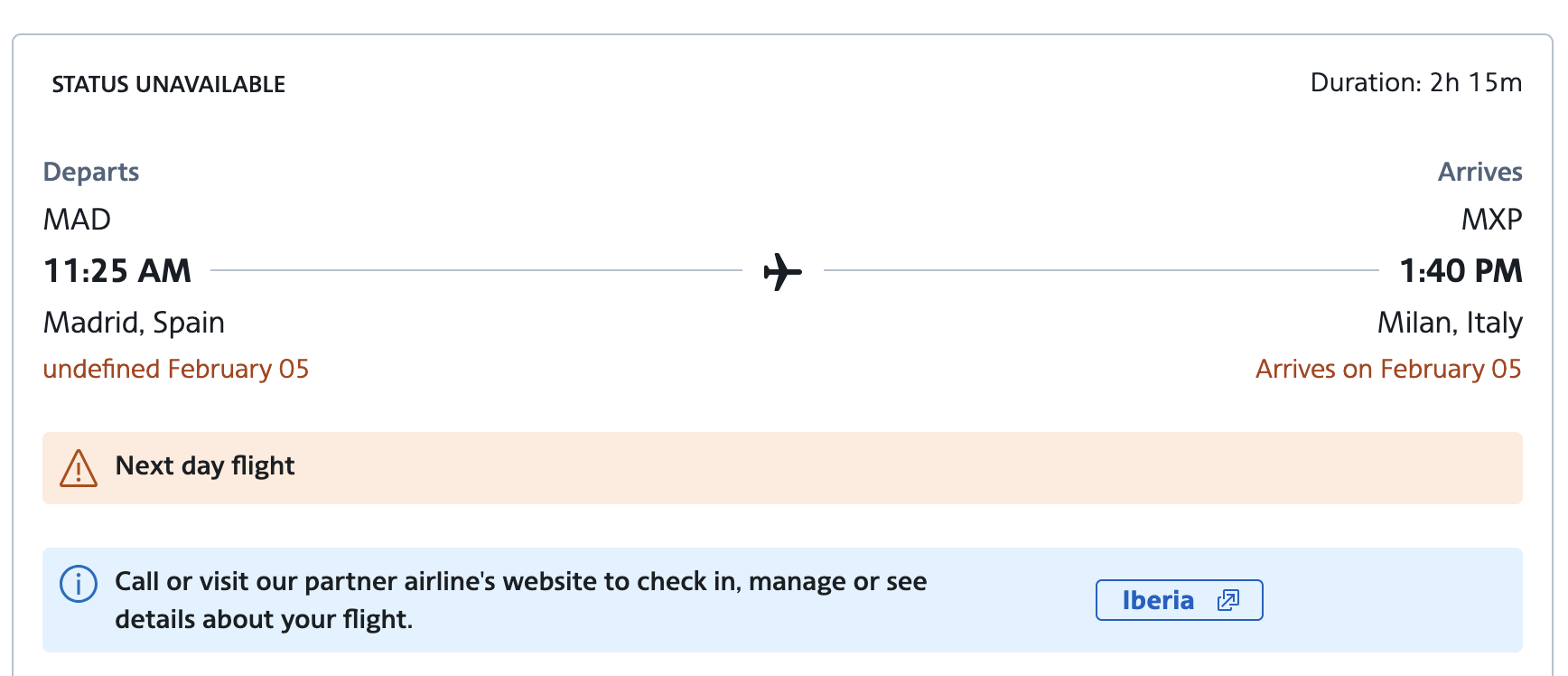Viewport: 1568px width, 676px height.
Task: Select the MAD airport code
Action: (78, 220)
